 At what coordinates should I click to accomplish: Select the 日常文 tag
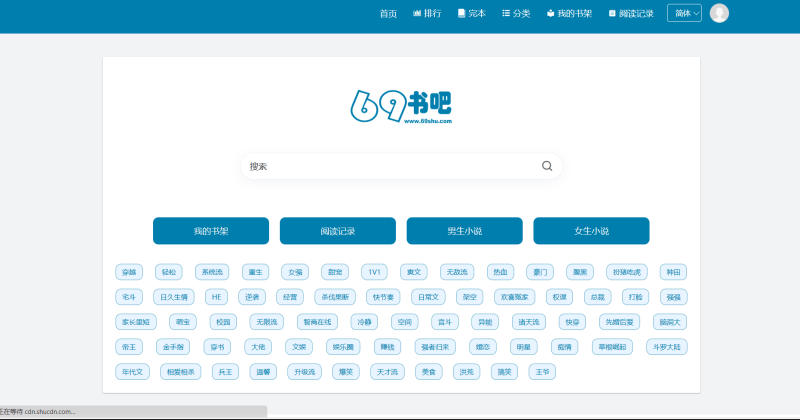(429, 297)
